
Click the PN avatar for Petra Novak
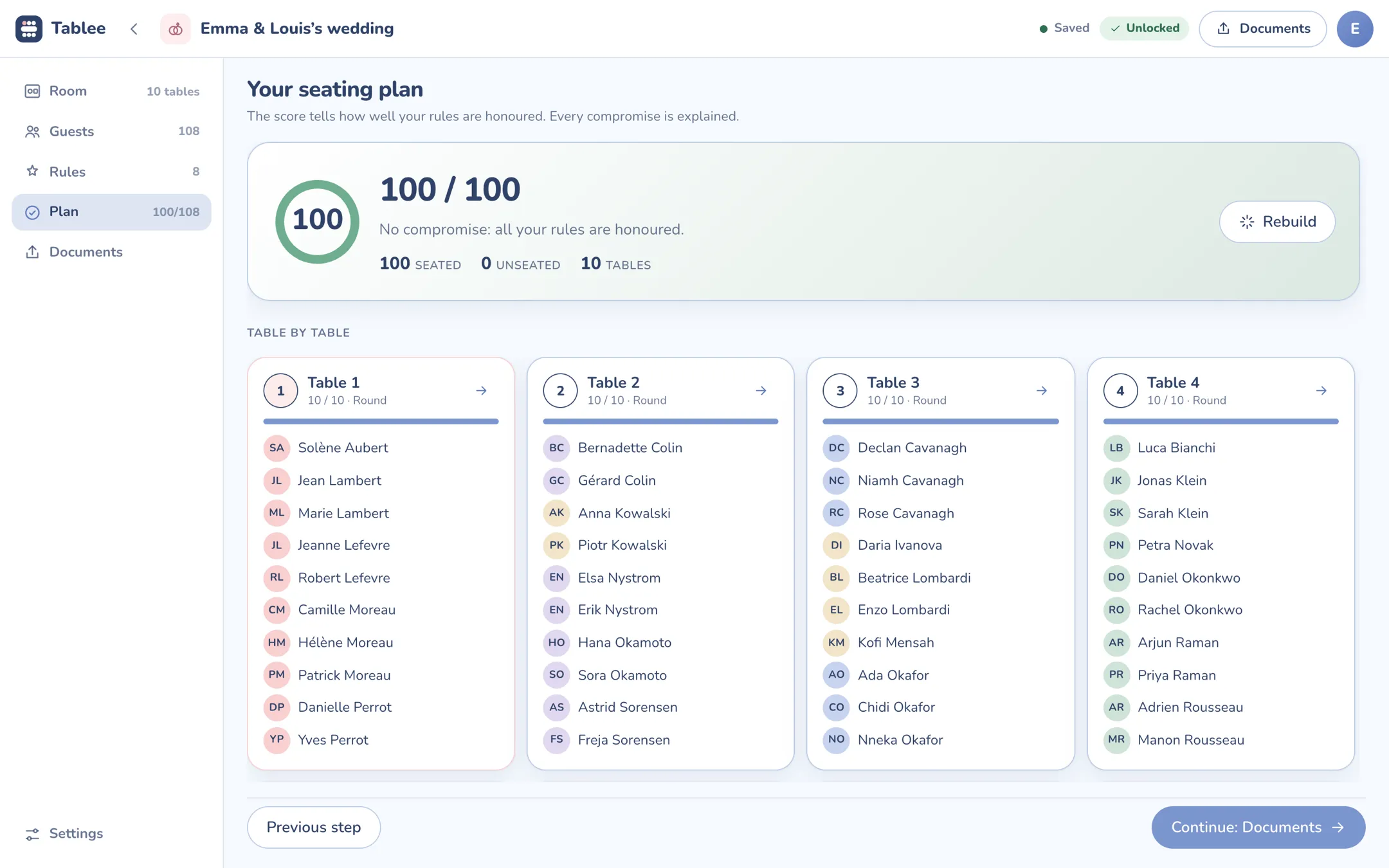point(1116,545)
